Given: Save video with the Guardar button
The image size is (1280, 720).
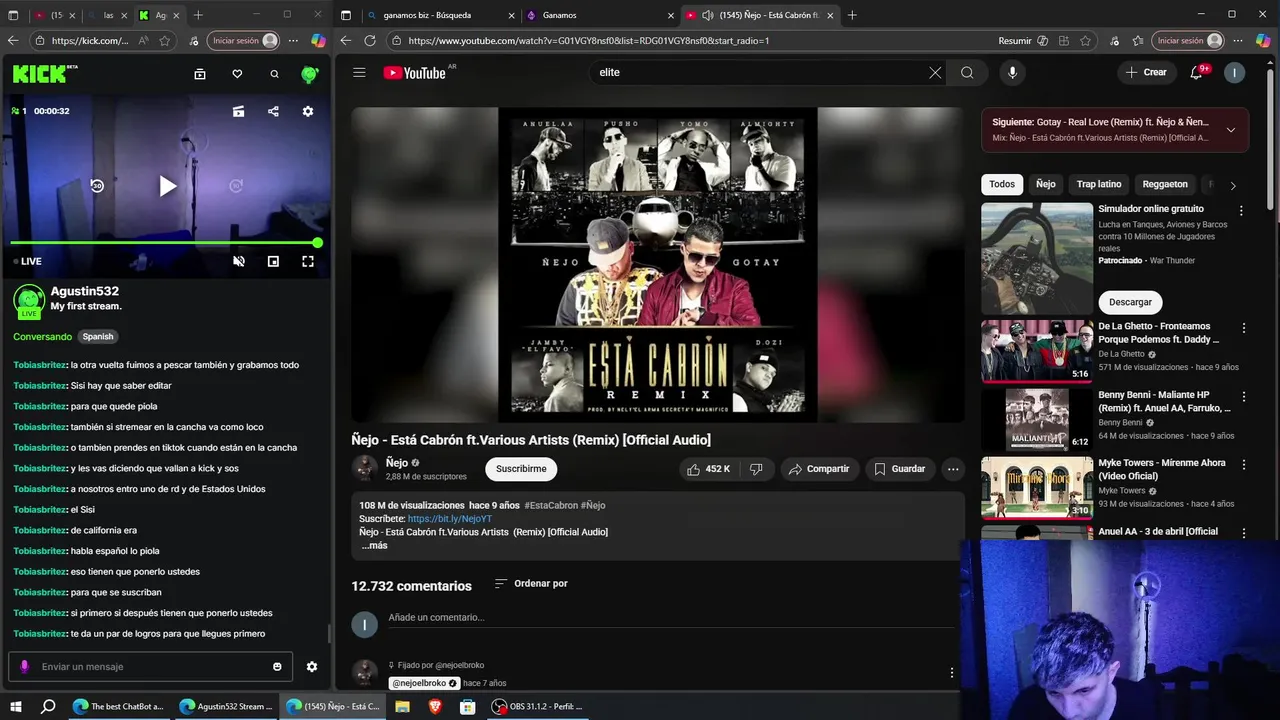Looking at the screenshot, I should [x=899, y=469].
